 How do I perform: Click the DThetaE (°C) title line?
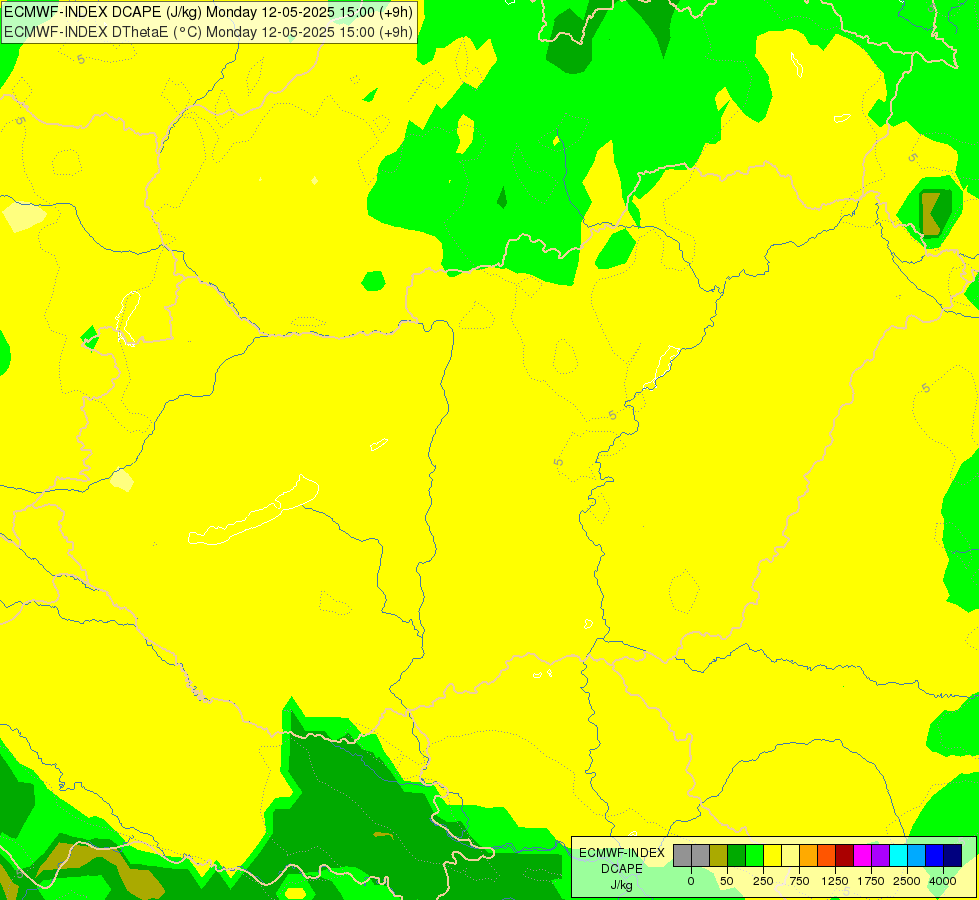[208, 32]
